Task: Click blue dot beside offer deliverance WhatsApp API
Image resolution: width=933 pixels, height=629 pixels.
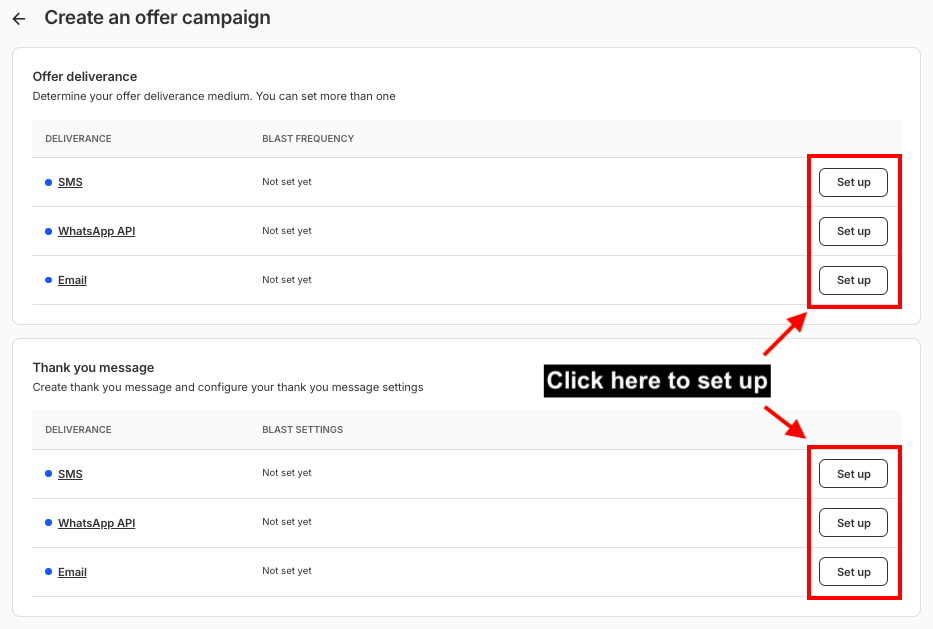Action: click(x=48, y=231)
